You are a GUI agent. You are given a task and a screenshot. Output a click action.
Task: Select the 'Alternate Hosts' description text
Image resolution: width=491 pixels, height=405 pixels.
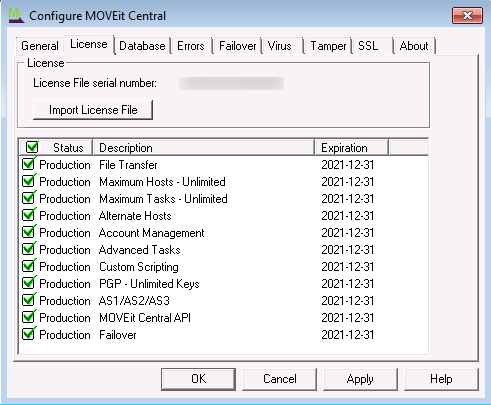pyautogui.click(x=135, y=216)
